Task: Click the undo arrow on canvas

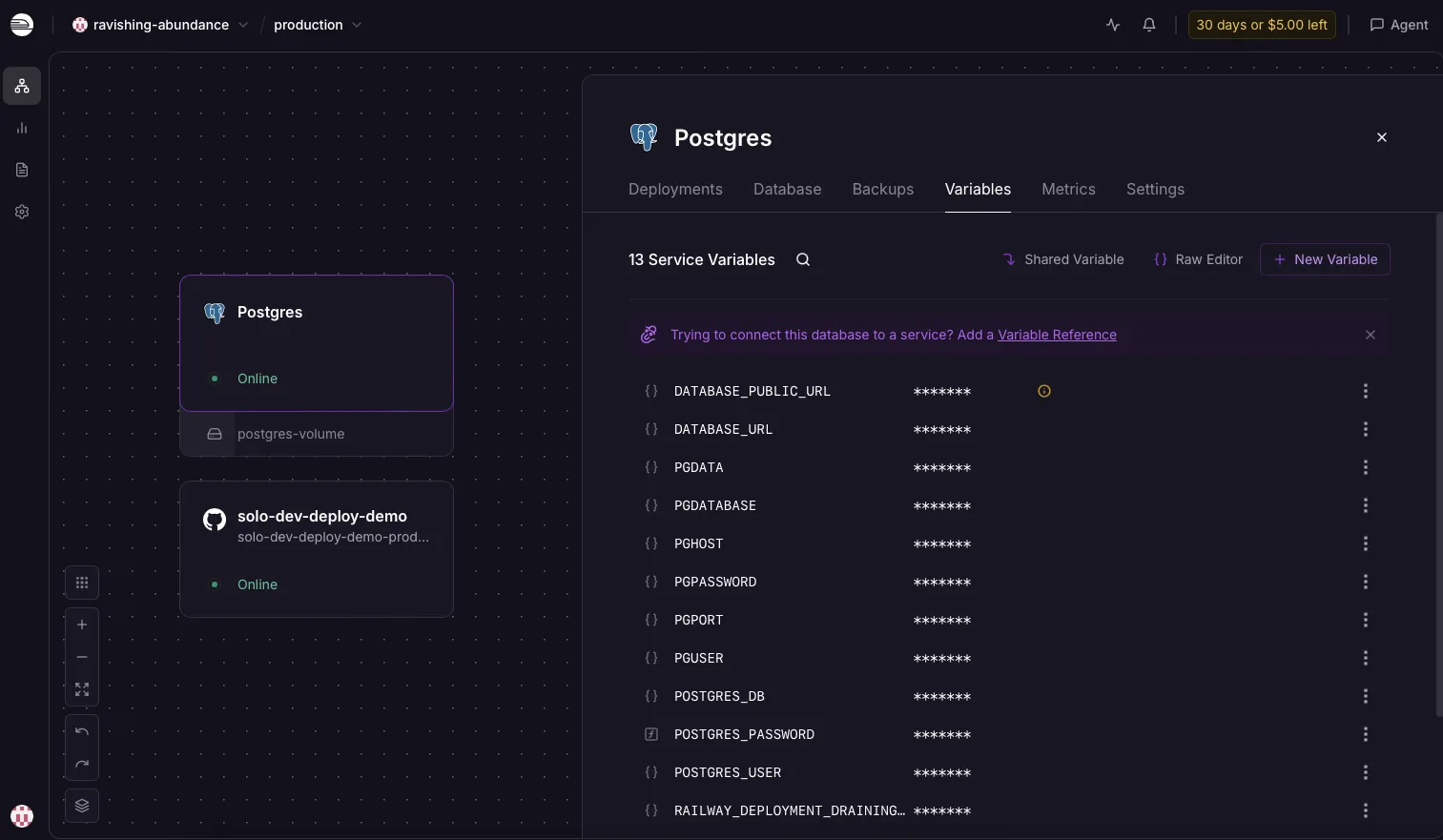Action: pyautogui.click(x=82, y=731)
